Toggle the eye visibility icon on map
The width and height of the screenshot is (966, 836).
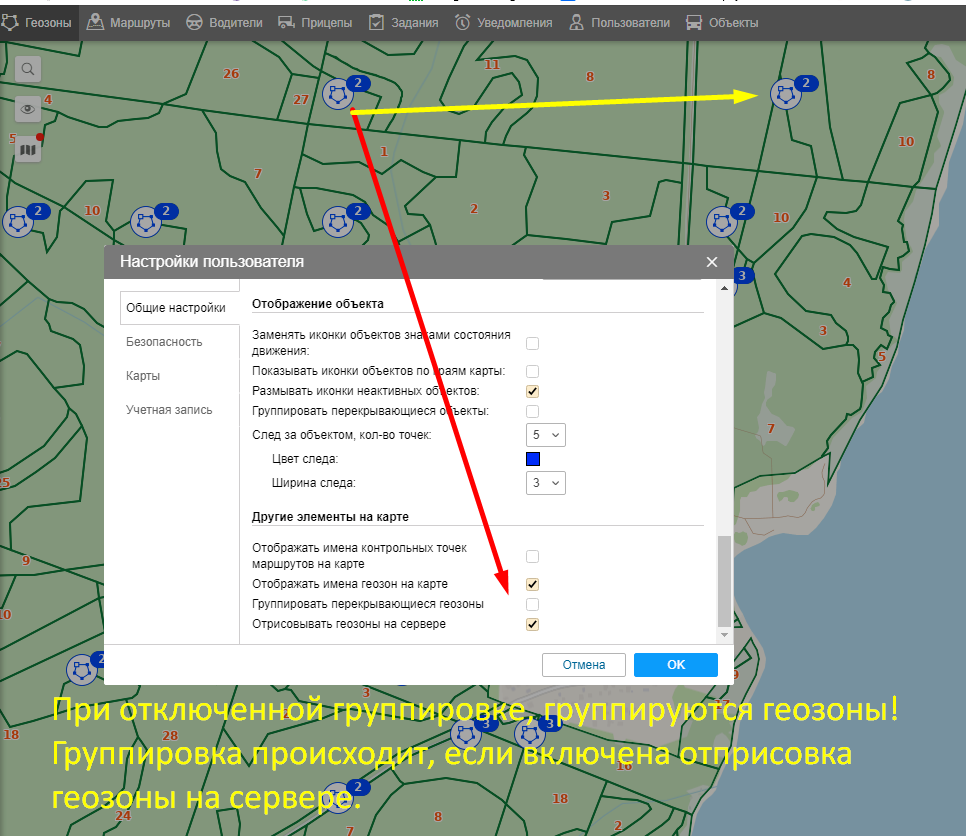[x=28, y=109]
